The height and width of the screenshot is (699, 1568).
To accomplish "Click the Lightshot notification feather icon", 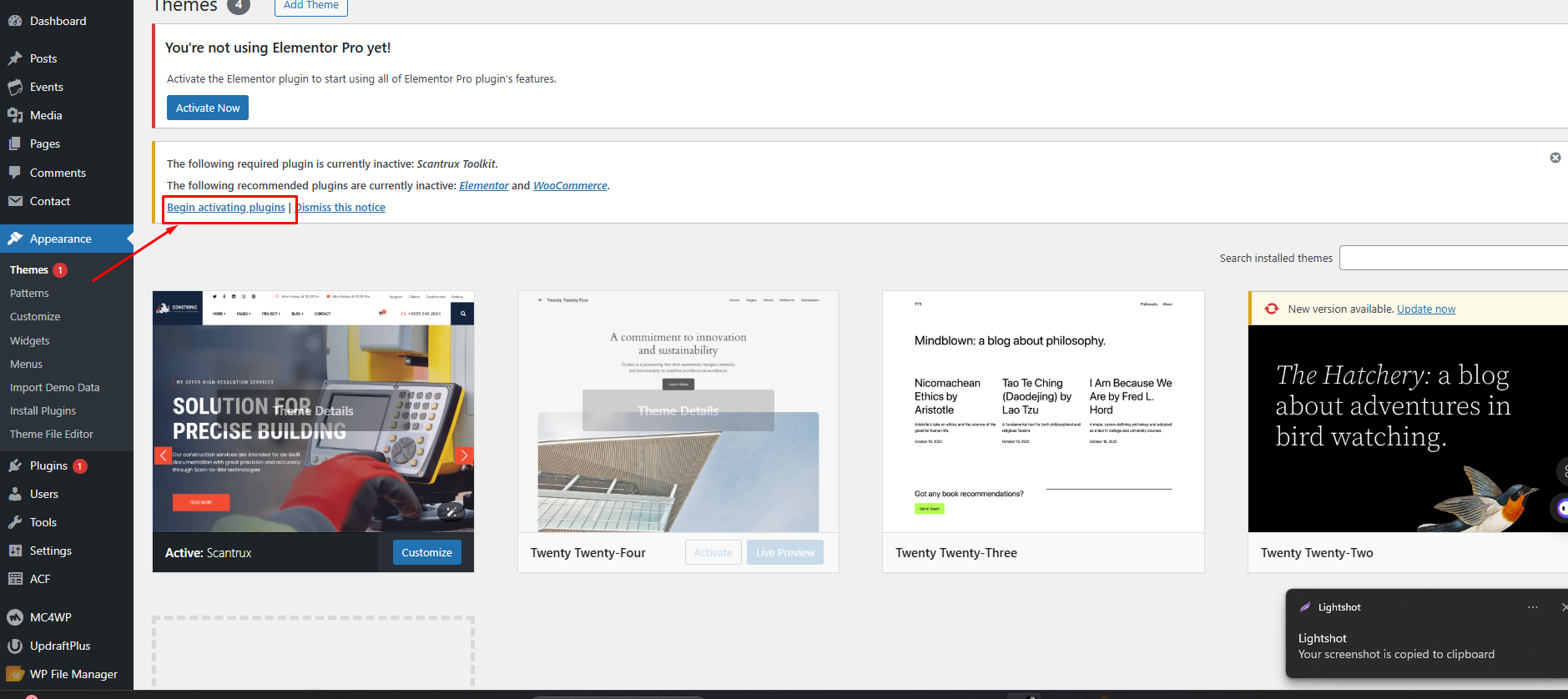I will [x=1305, y=607].
